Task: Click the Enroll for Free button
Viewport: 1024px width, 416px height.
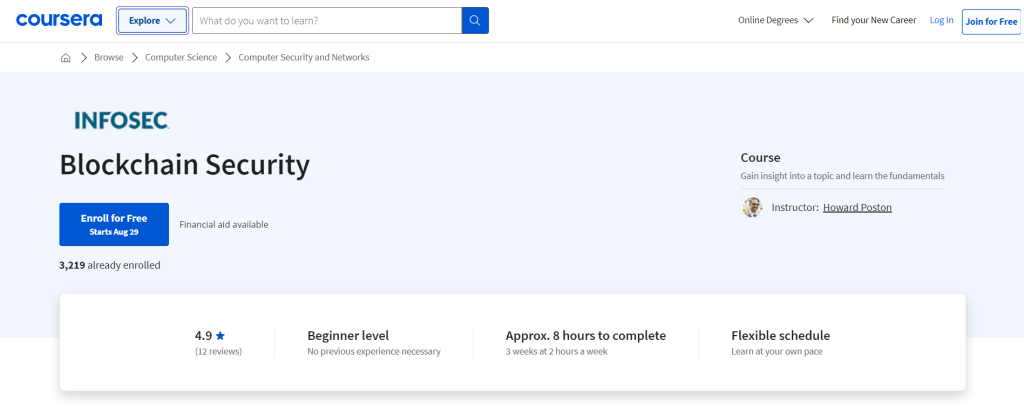Action: click(x=114, y=224)
